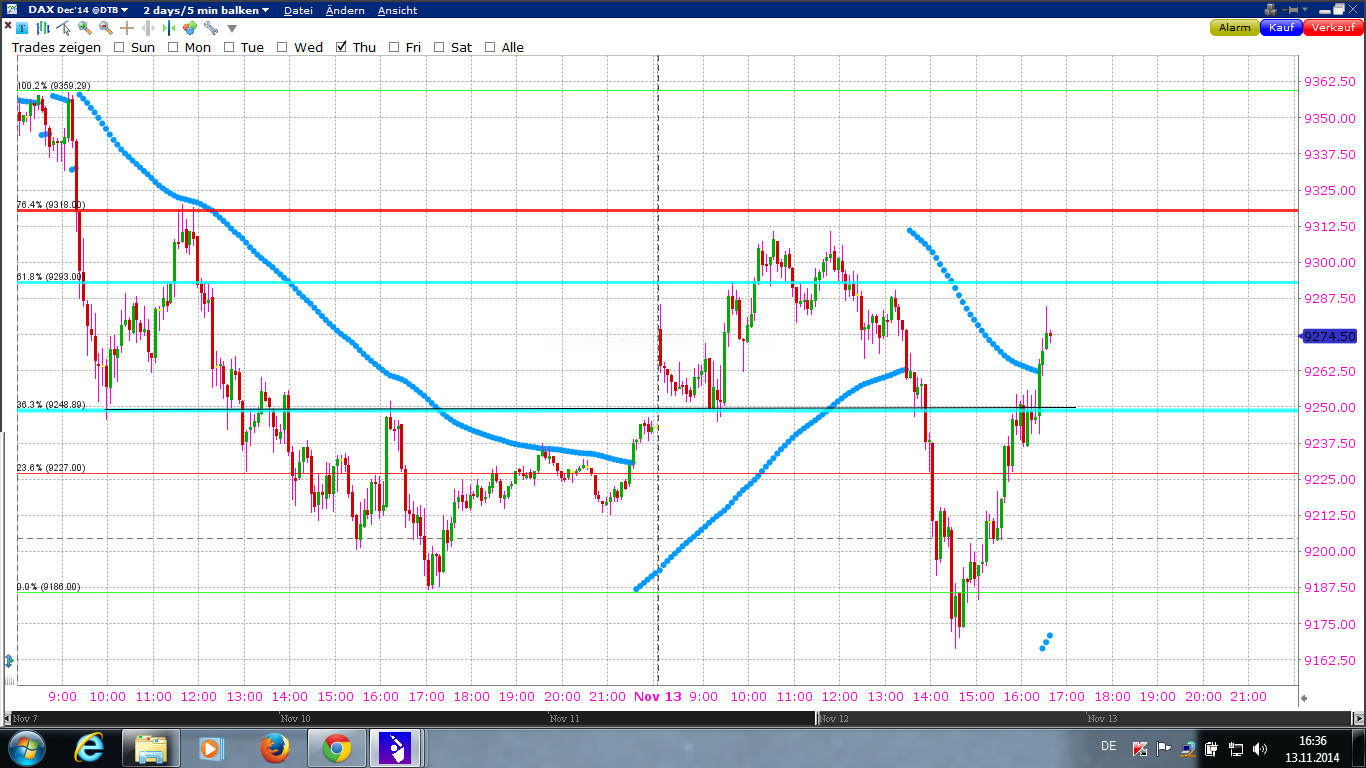
Task: Open the chart bar style icon
Action: tap(43, 28)
